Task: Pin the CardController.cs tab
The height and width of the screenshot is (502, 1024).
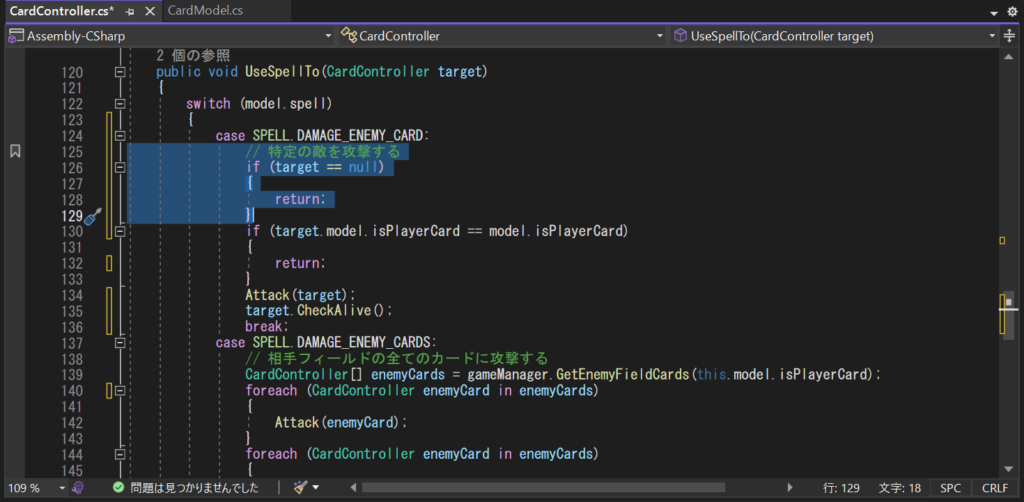Action: (130, 12)
